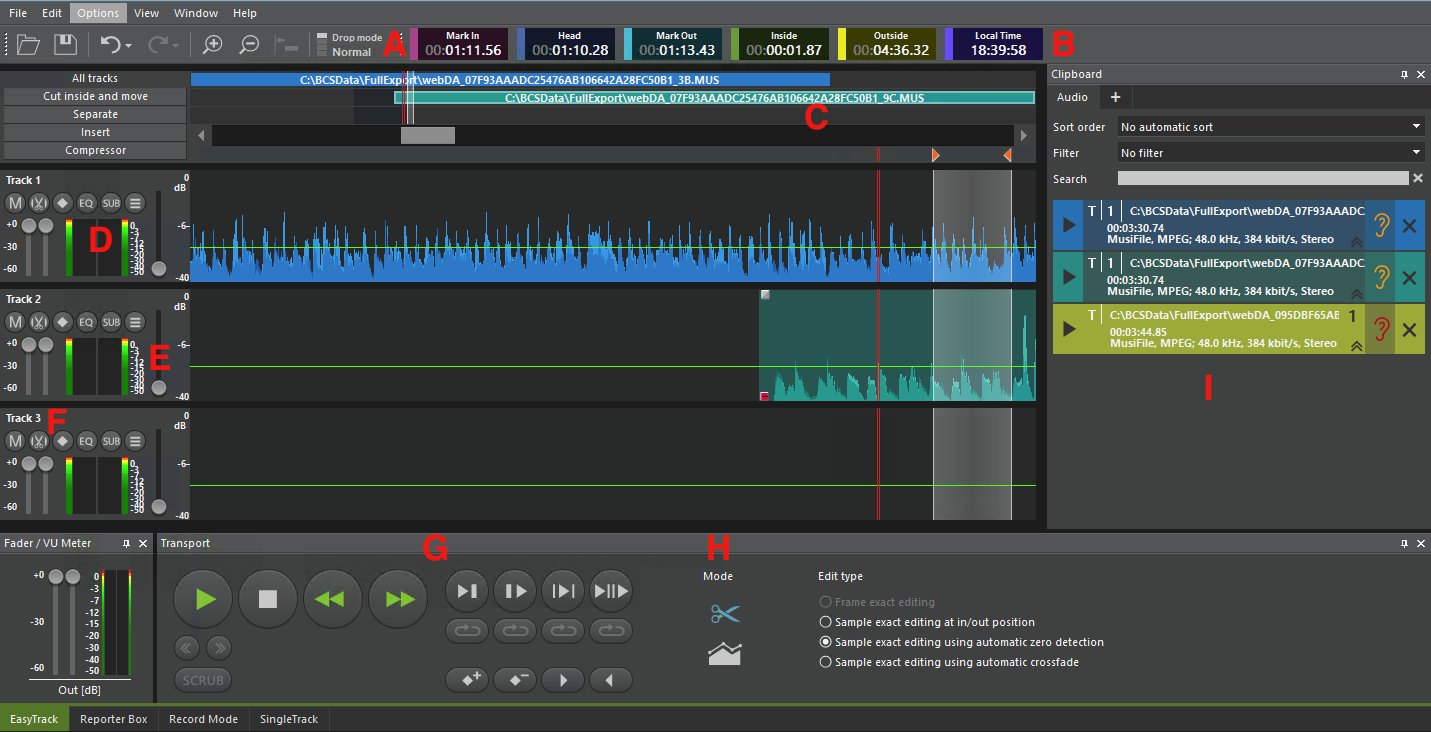Image resolution: width=1431 pixels, height=732 pixels.
Task: Select the scissors edit mode in Transport panel
Action: 724,613
